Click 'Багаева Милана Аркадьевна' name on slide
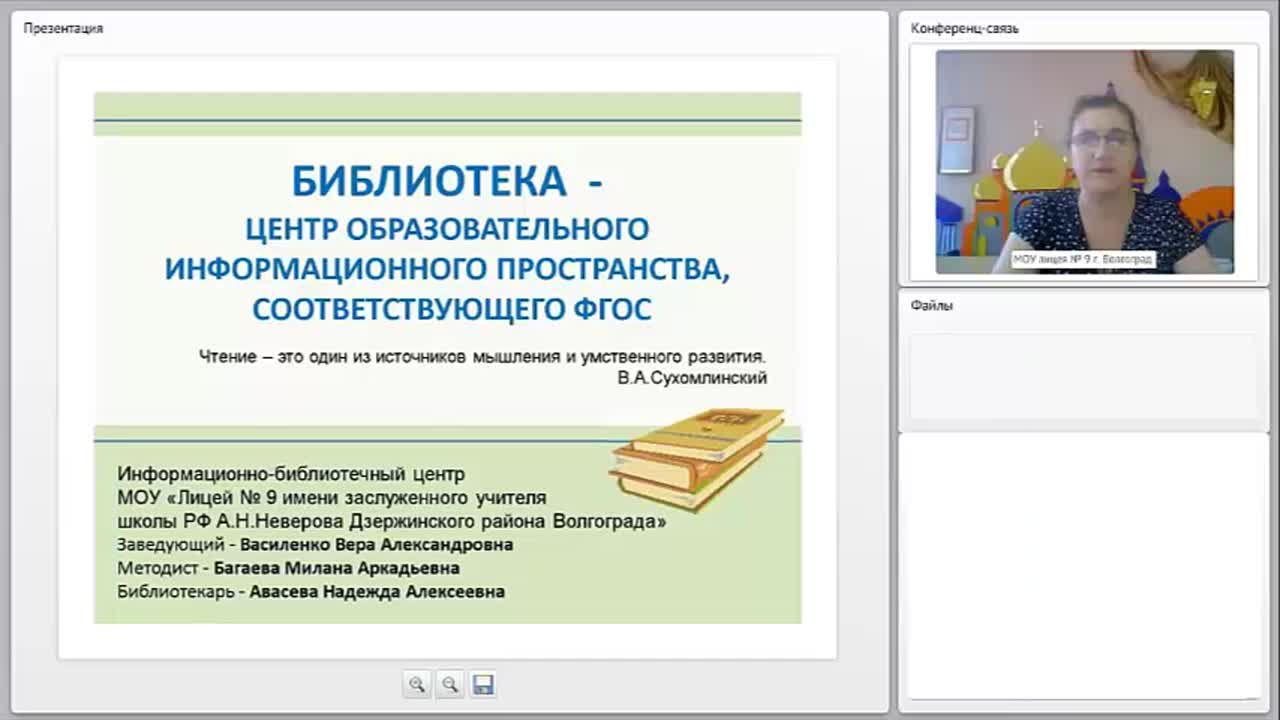Image resolution: width=1280 pixels, height=720 pixels. 337,568
